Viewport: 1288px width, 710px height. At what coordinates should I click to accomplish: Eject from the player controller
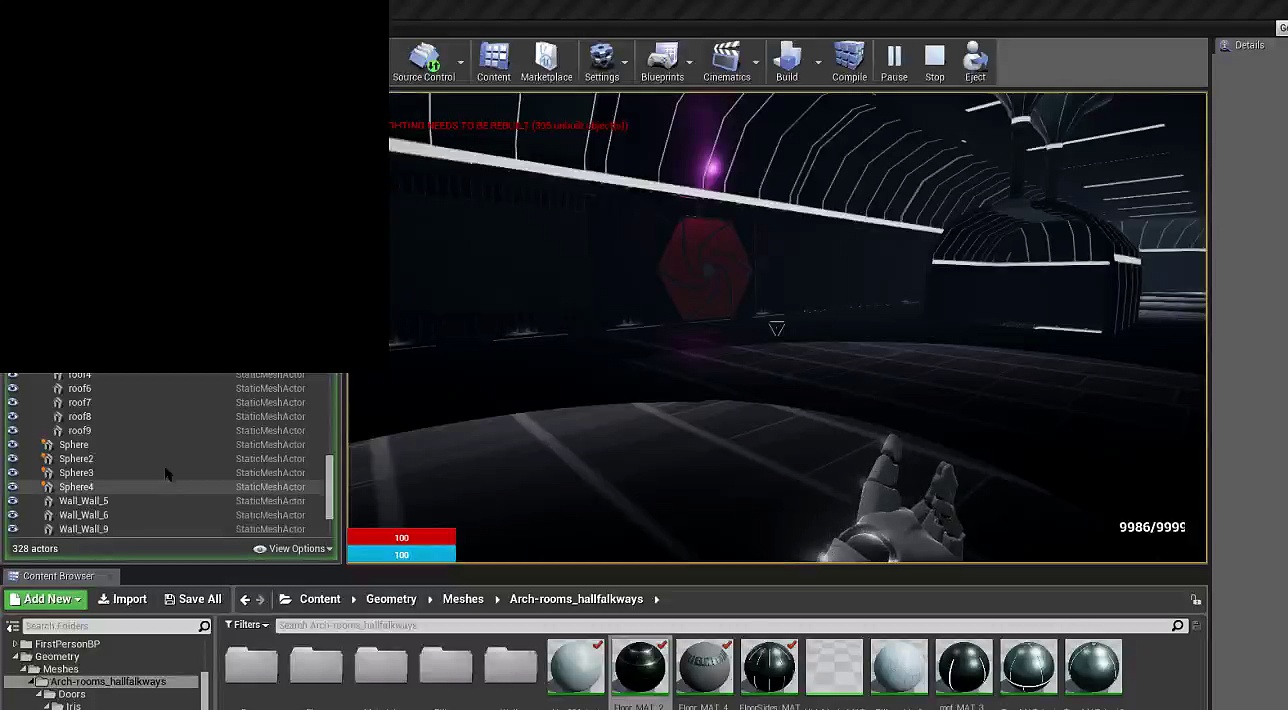pyautogui.click(x=975, y=62)
